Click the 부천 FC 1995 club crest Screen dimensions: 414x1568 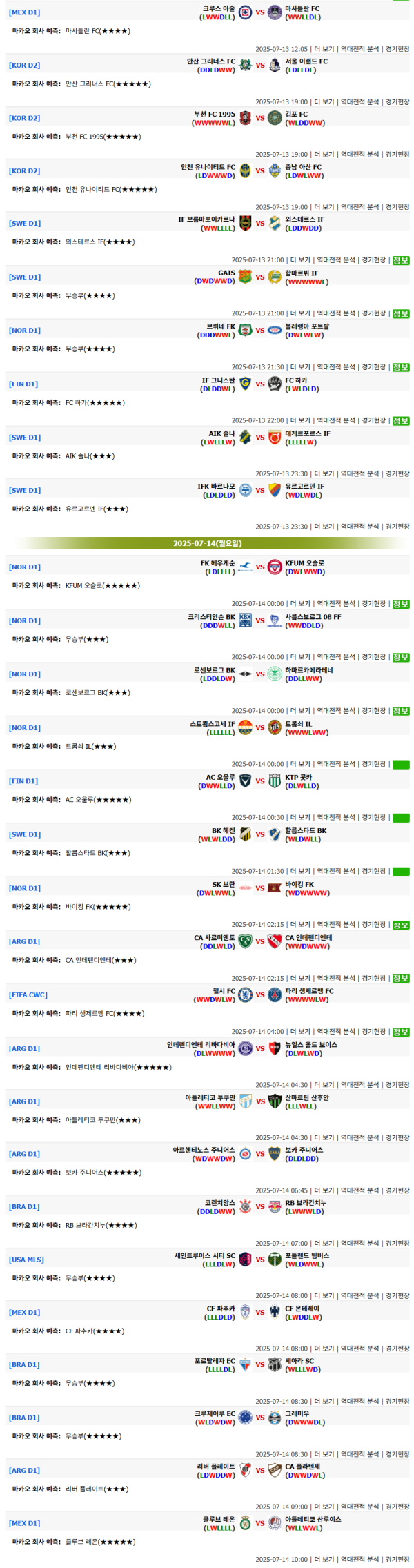245,118
